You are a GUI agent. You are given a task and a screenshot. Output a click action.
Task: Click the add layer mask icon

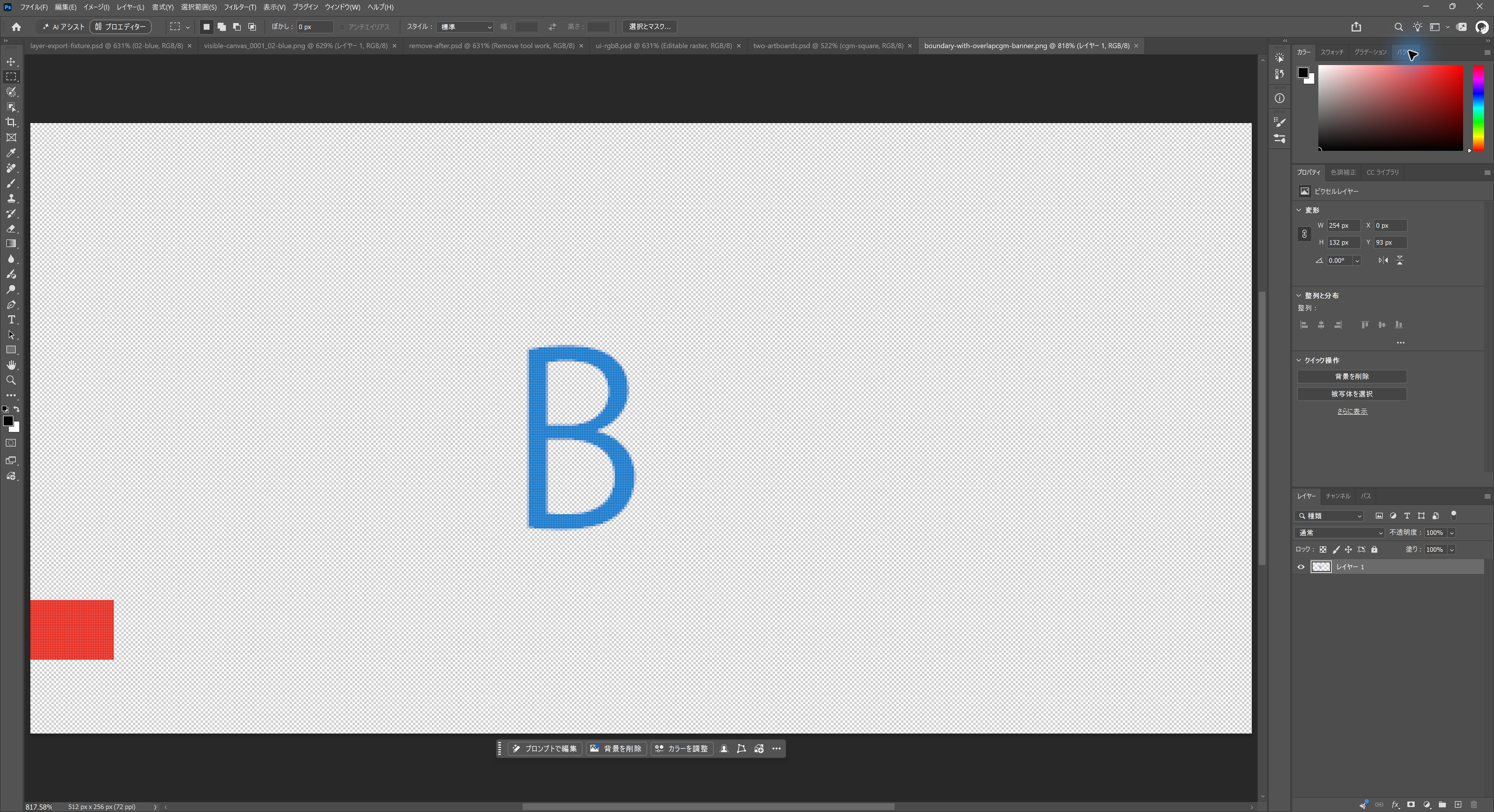click(1411, 804)
